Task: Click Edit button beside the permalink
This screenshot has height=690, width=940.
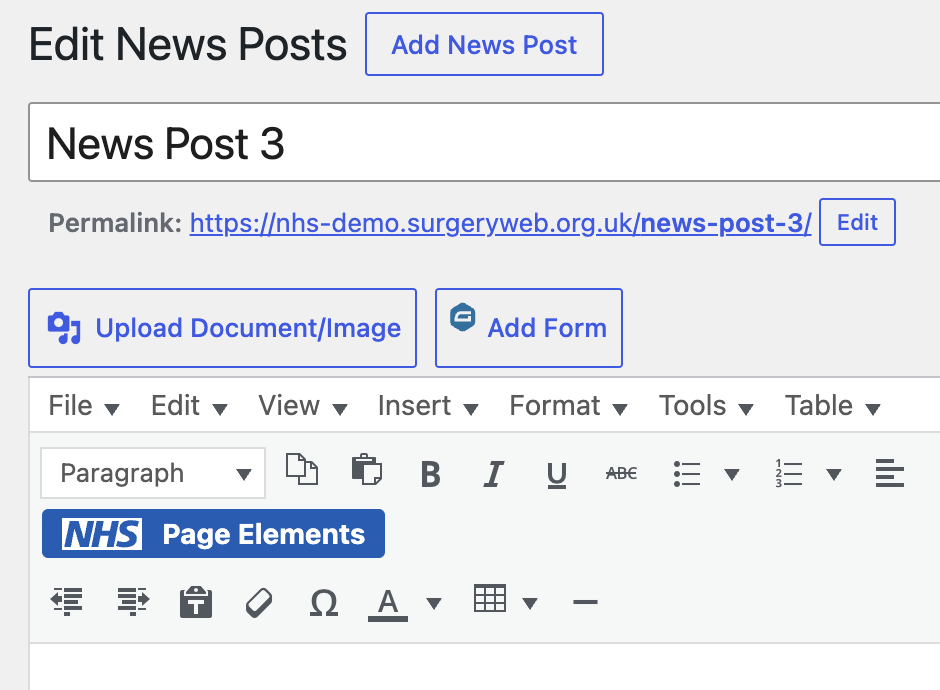Action: coord(857,222)
